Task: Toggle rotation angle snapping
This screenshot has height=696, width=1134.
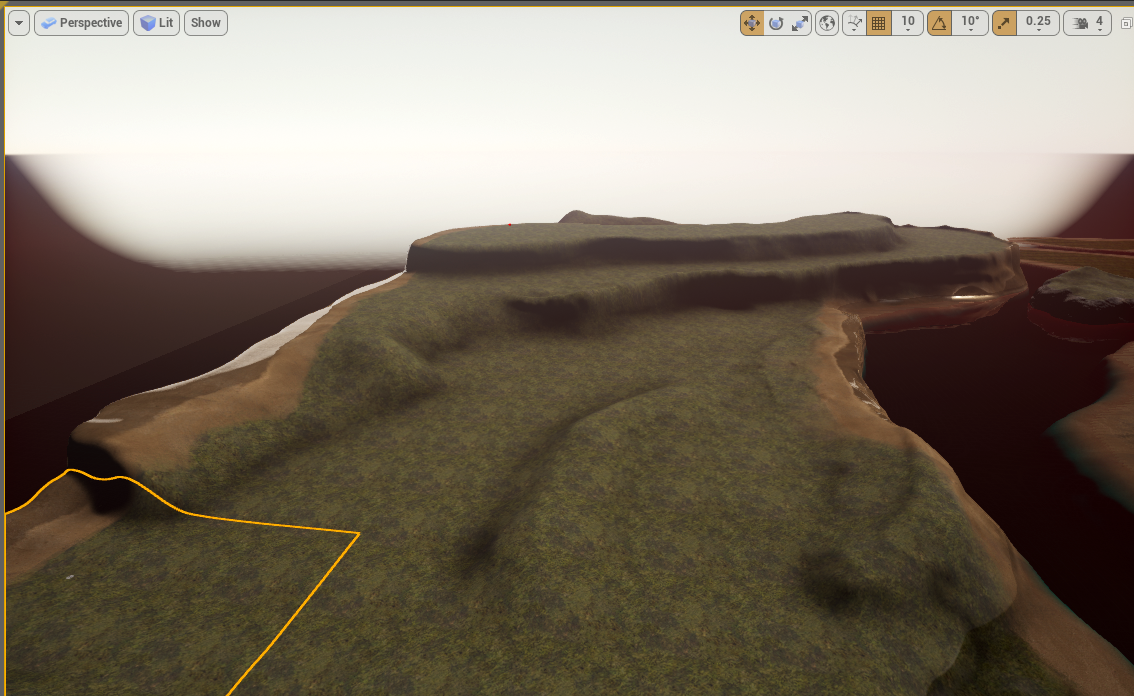Action: [939, 23]
